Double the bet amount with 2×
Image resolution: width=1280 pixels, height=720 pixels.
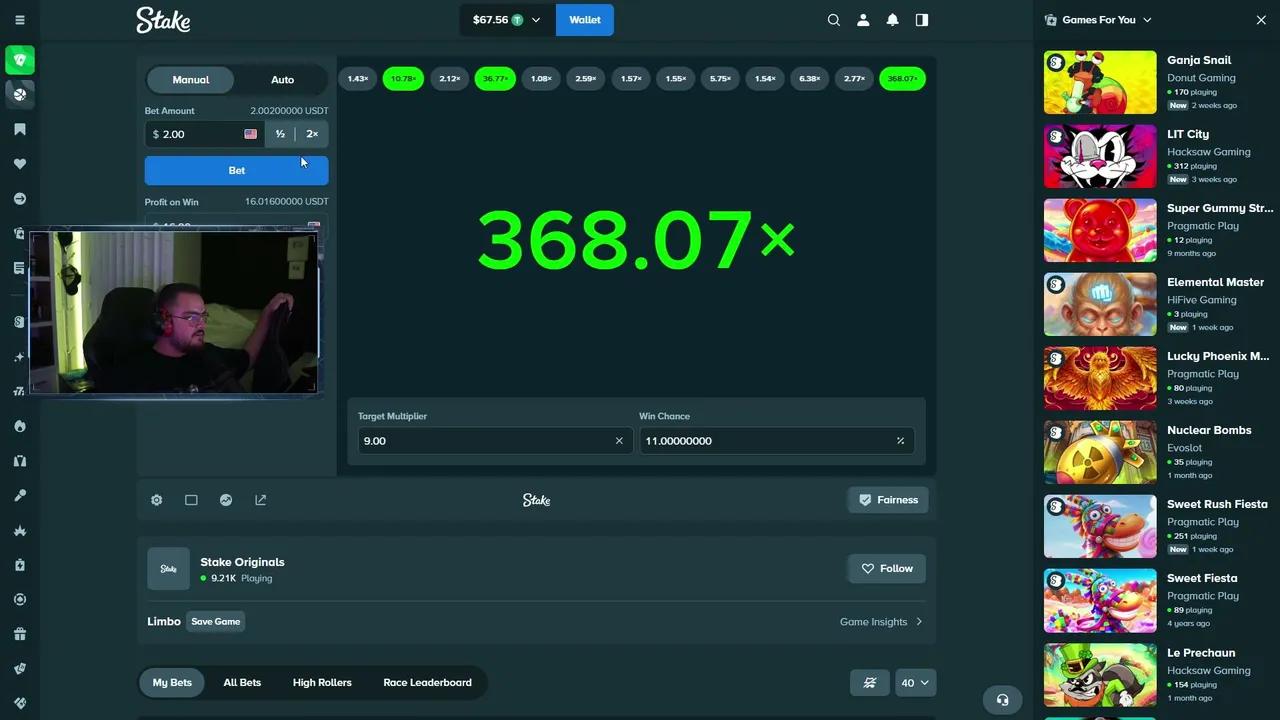point(312,134)
